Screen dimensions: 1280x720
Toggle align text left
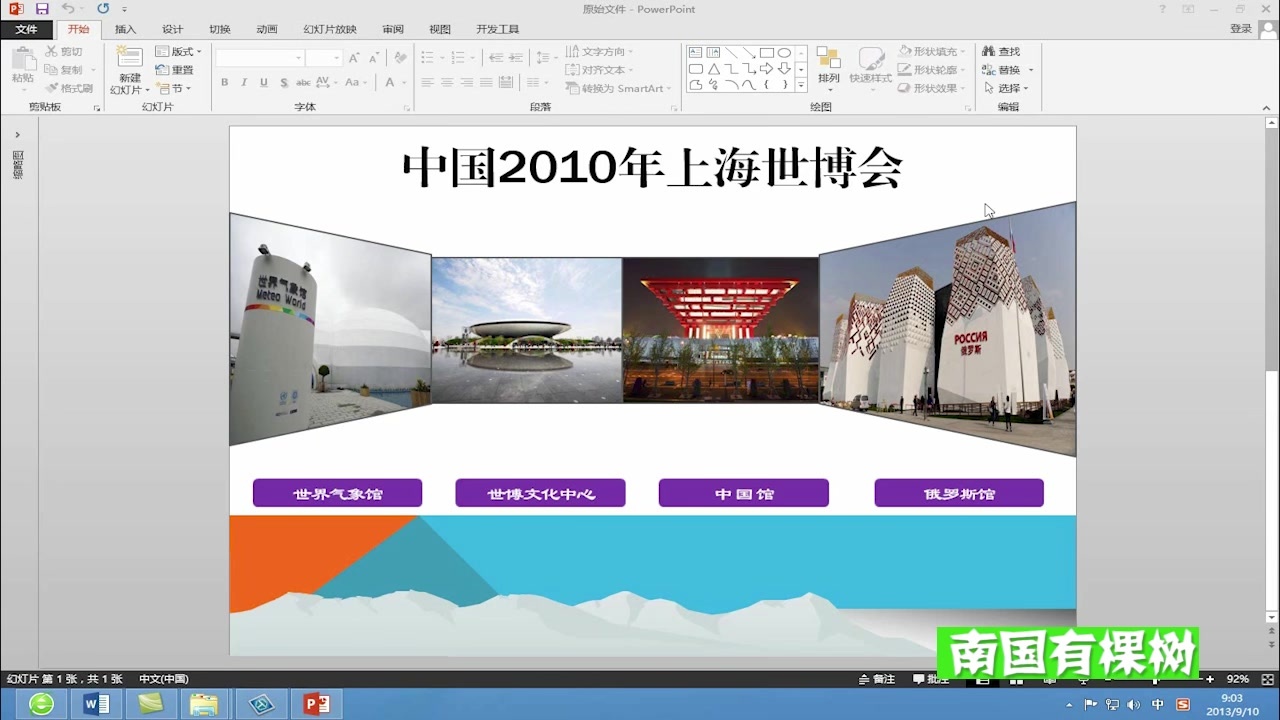[x=427, y=83]
